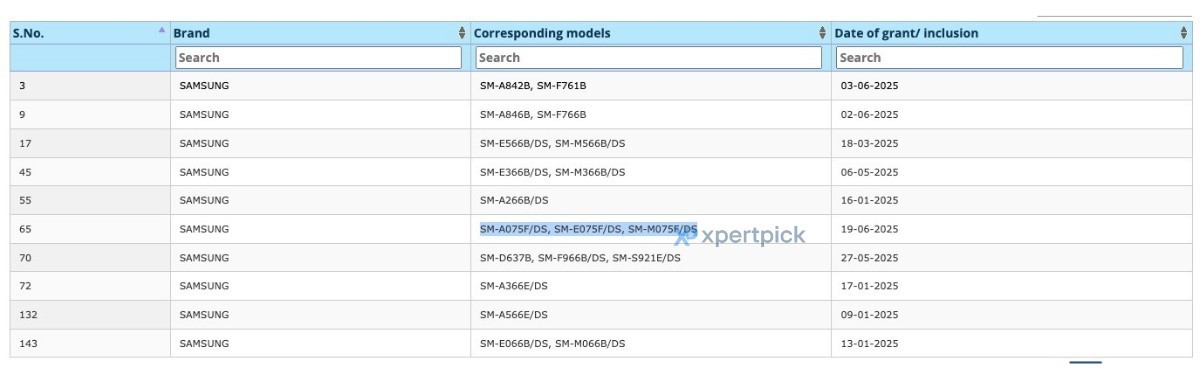Click SAMSUNG brand in row 143

204,343
